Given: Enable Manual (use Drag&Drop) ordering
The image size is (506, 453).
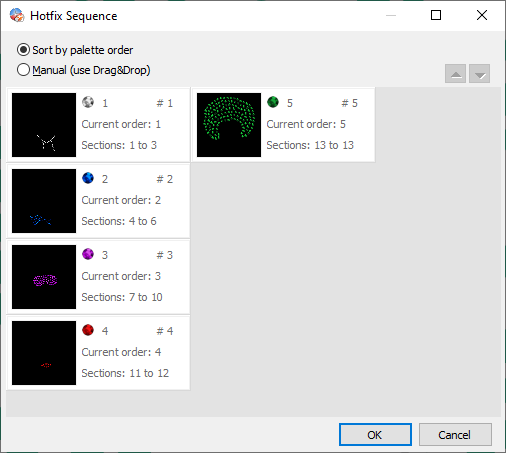Looking at the screenshot, I should [83, 70].
